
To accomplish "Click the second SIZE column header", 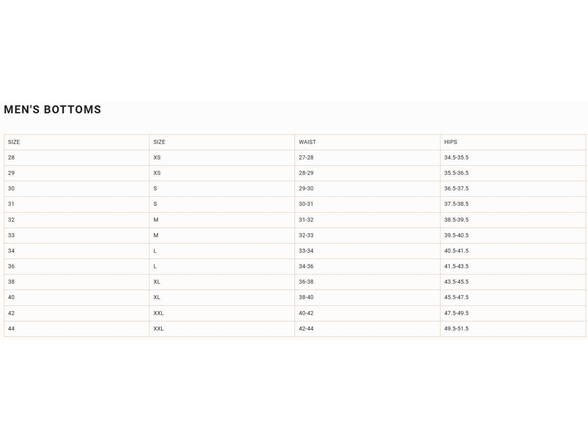I will pyautogui.click(x=159, y=142).
